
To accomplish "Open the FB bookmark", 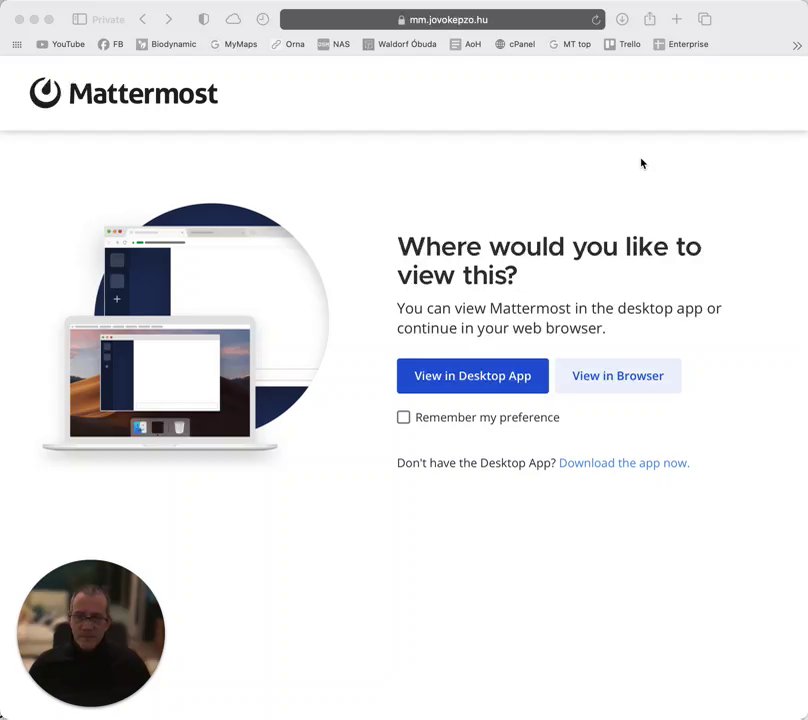I will [111, 44].
